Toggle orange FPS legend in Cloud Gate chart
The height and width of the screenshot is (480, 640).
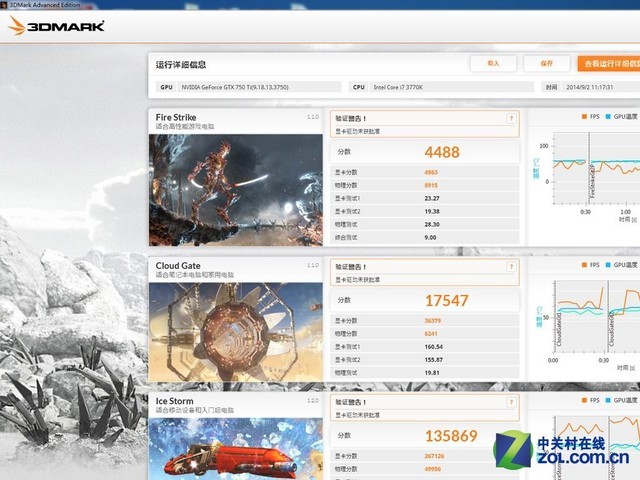(591, 265)
